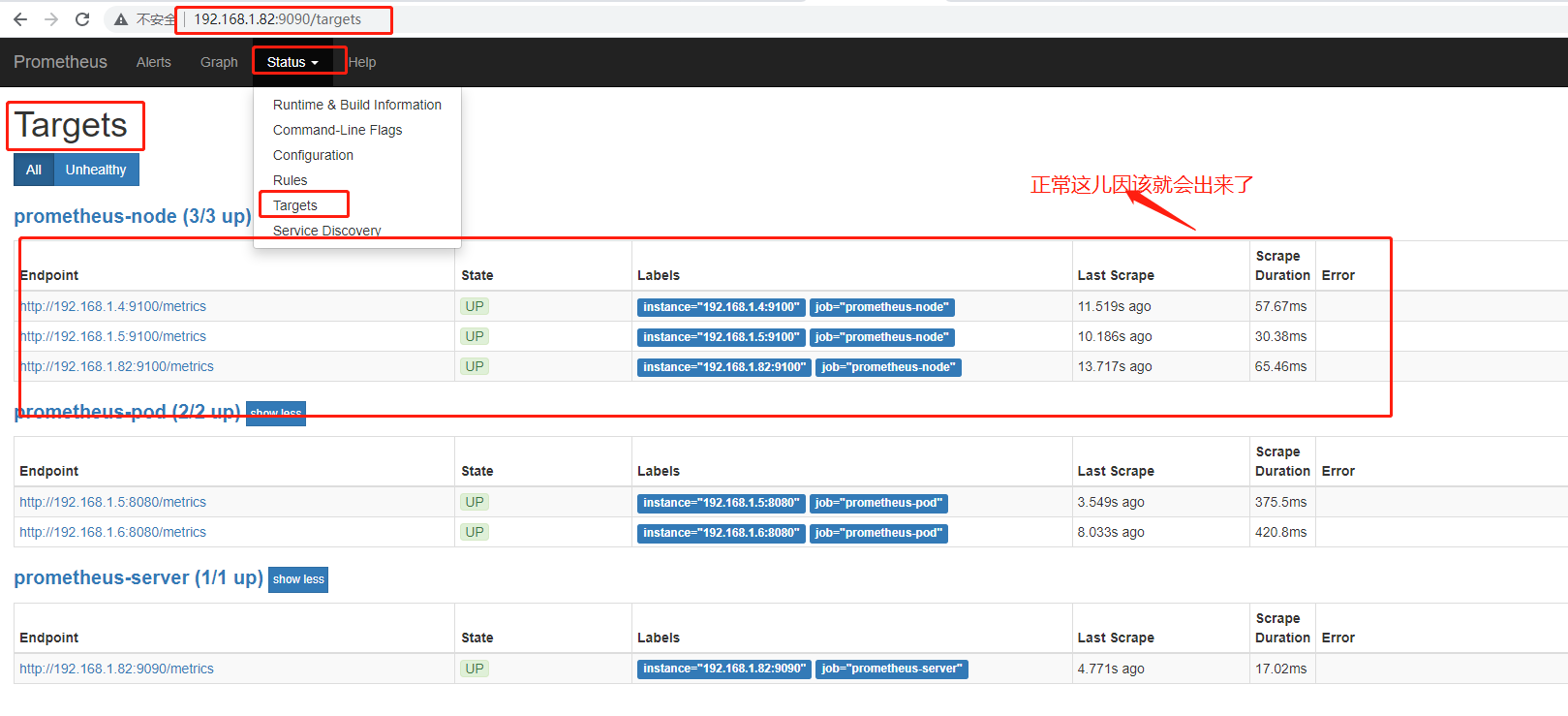Click label instance="192.168.1.82:9090"
Viewport: 1568px width, 716px height.
724,669
